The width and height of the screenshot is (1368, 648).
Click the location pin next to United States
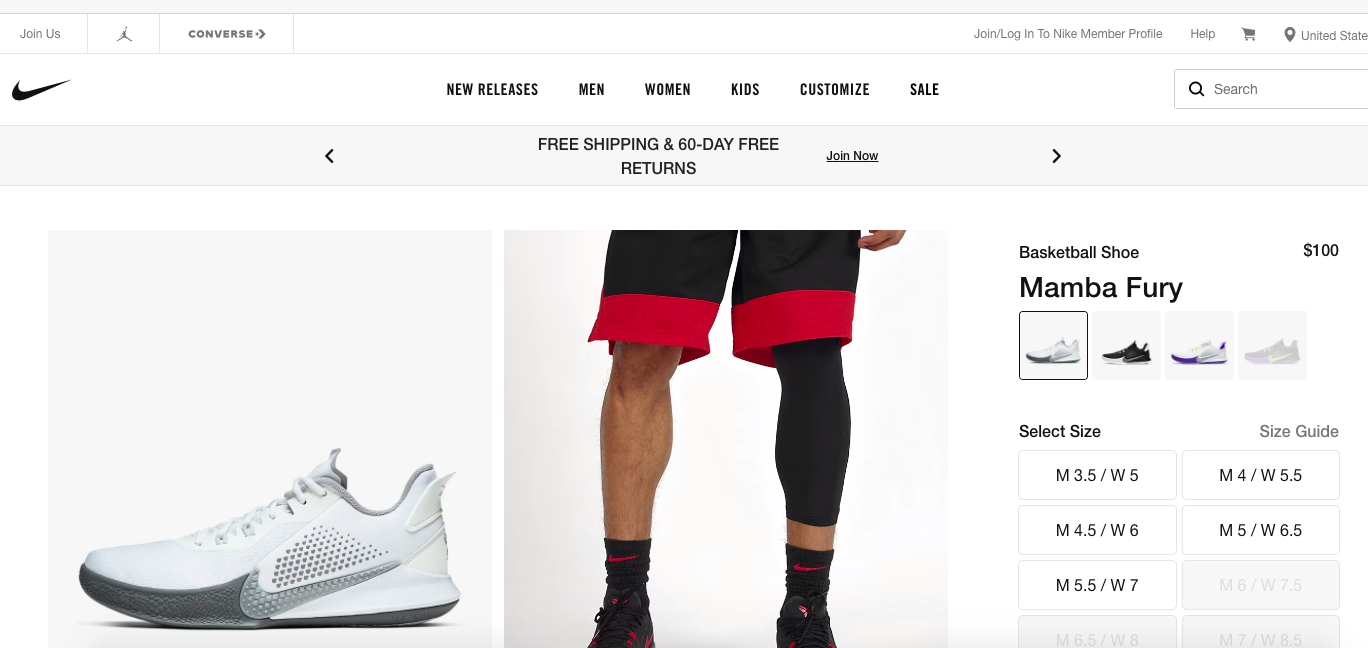[x=1289, y=35]
